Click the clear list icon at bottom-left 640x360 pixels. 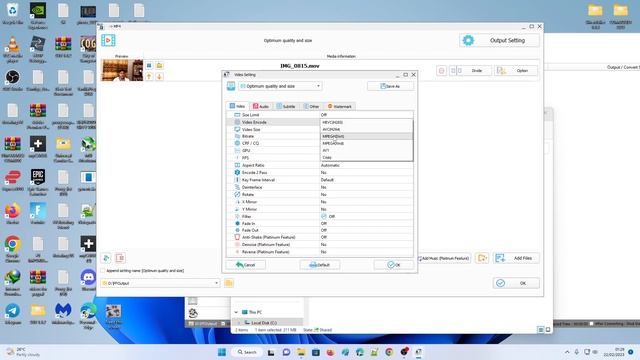[x=120, y=258]
